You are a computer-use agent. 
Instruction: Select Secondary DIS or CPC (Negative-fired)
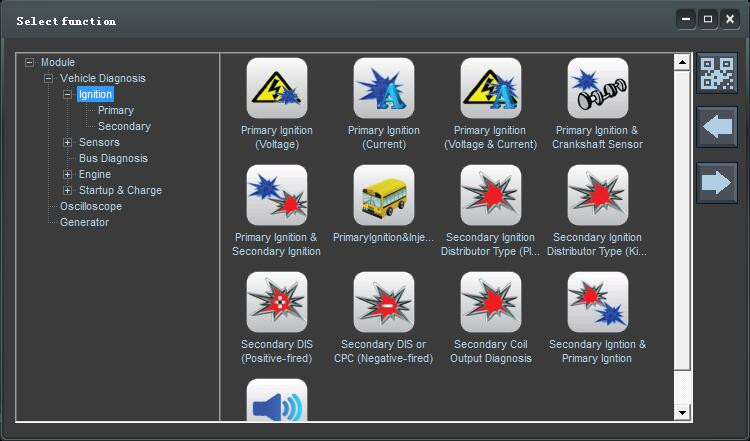click(x=384, y=302)
